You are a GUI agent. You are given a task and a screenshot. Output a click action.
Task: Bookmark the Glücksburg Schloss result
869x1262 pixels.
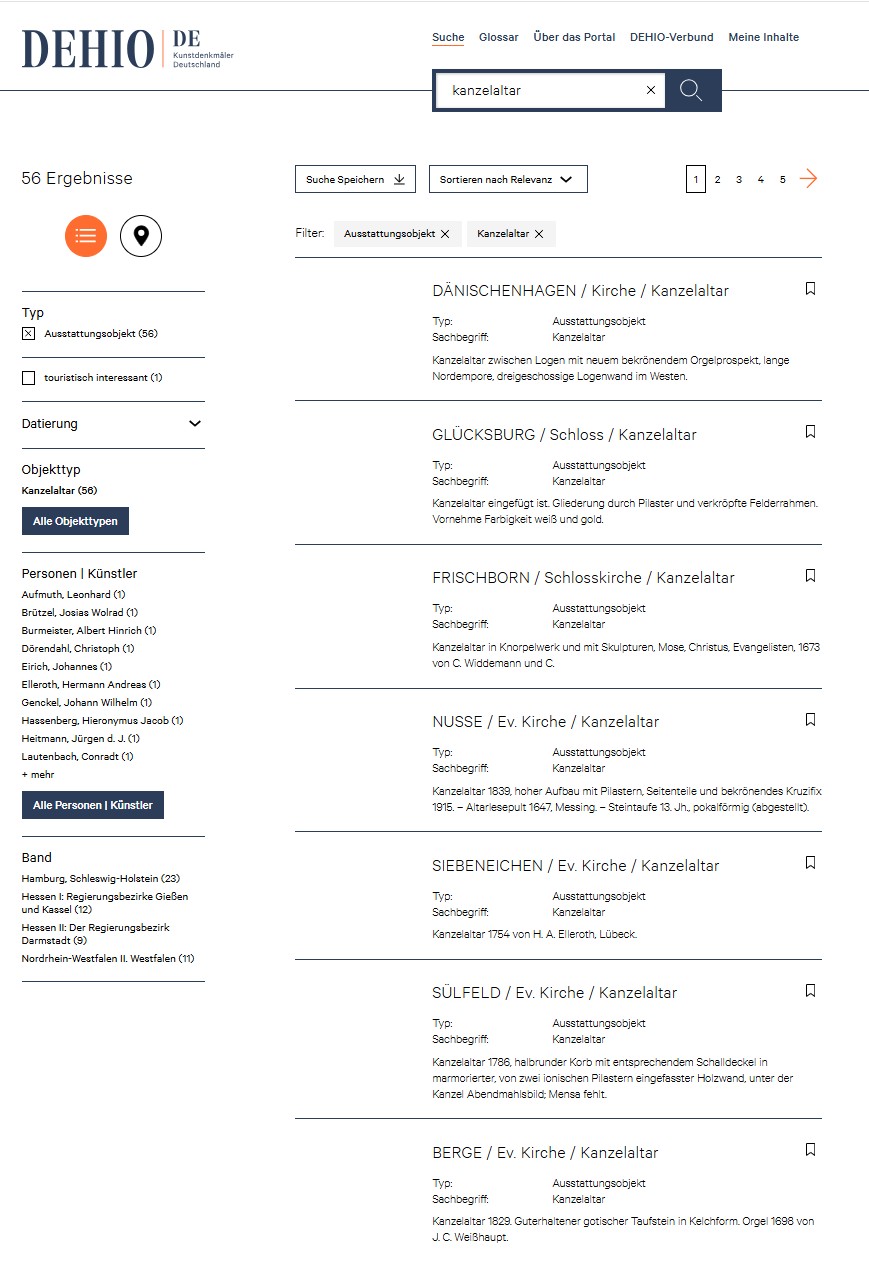tap(810, 432)
